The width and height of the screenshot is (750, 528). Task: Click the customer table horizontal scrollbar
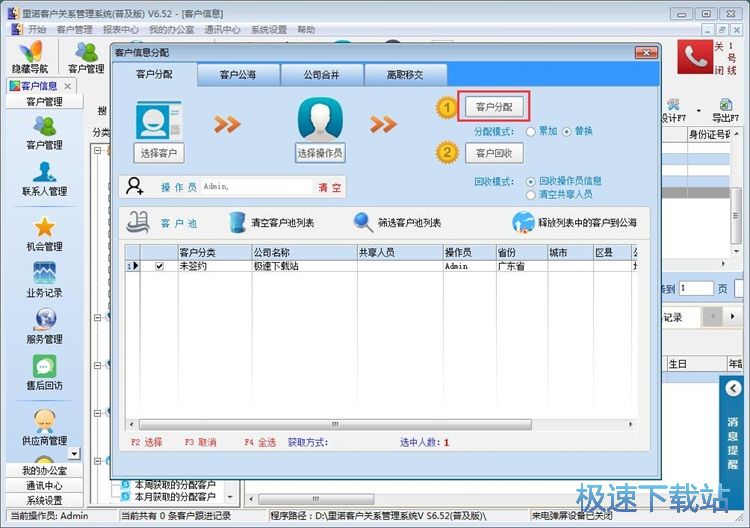(x=335, y=424)
